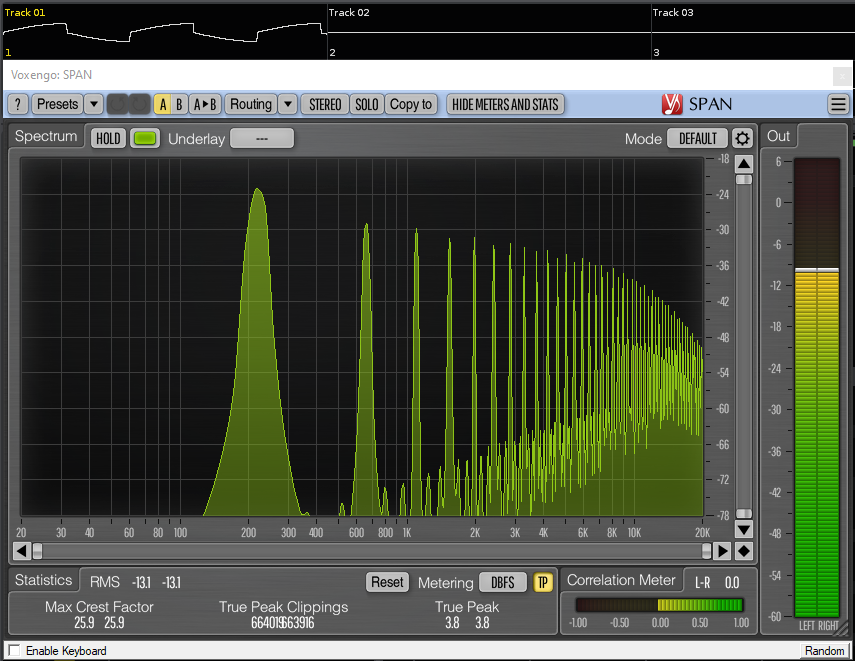Expand the dropdown arrow next to Routing
The image size is (855, 661).
pos(287,104)
